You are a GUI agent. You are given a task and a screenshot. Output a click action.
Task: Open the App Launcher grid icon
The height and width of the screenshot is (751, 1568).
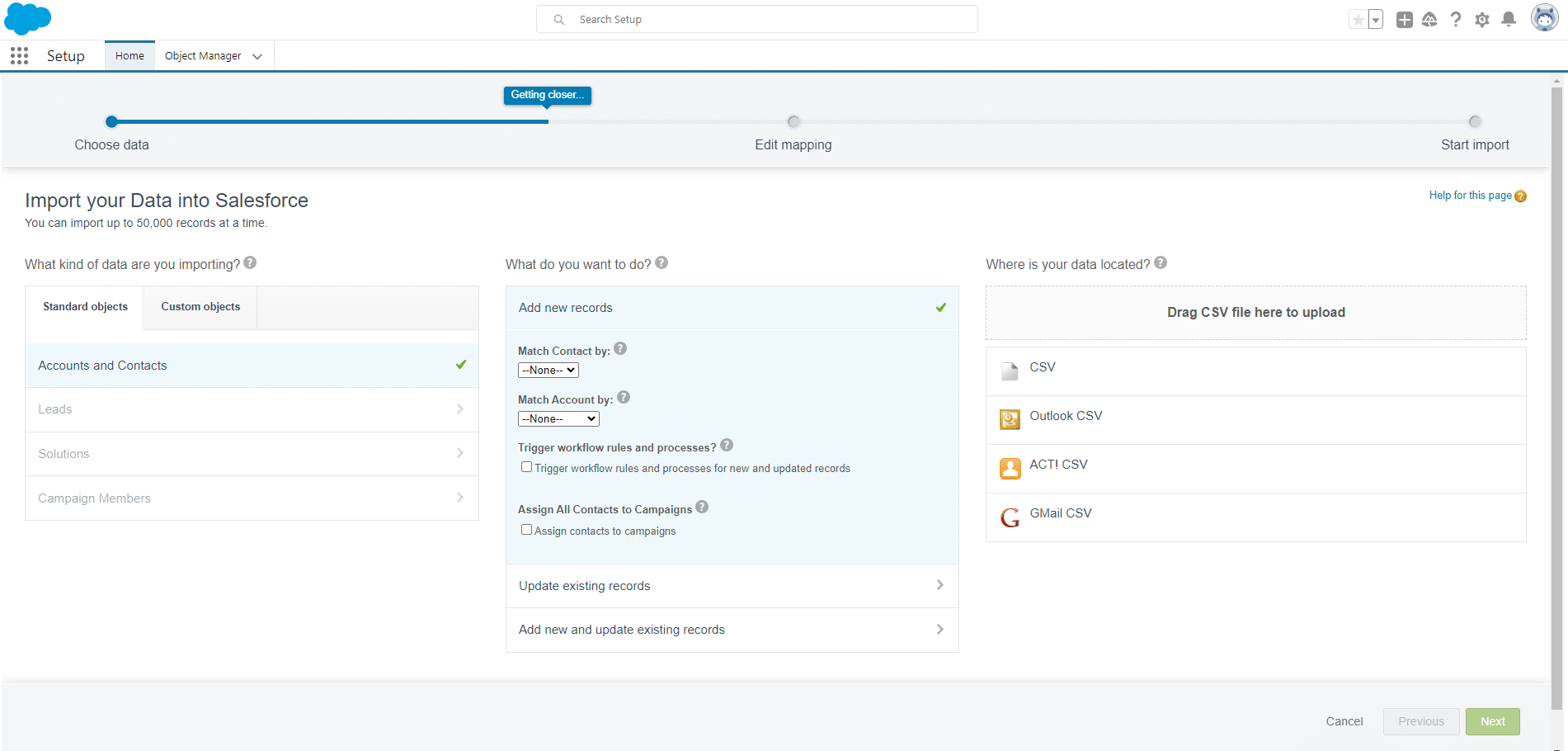point(20,56)
